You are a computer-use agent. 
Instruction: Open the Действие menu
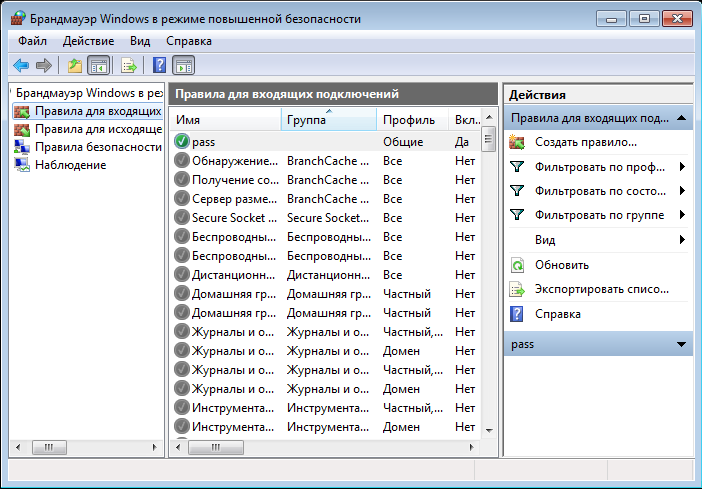tap(88, 41)
